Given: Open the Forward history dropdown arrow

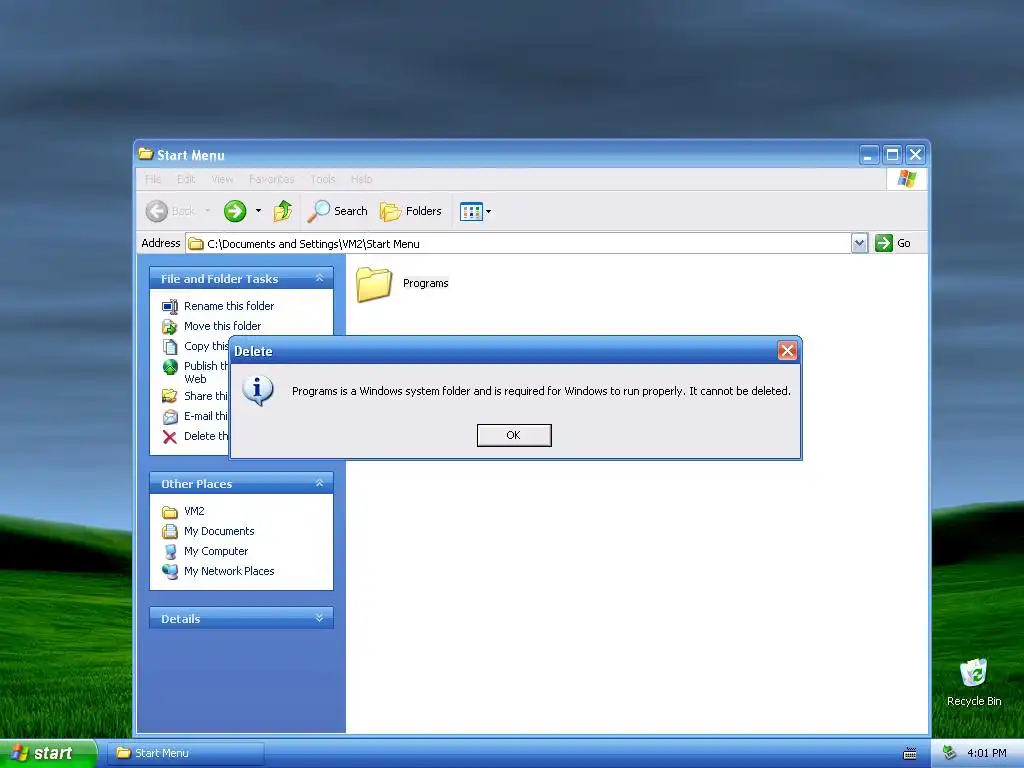Looking at the screenshot, I should pos(259,211).
